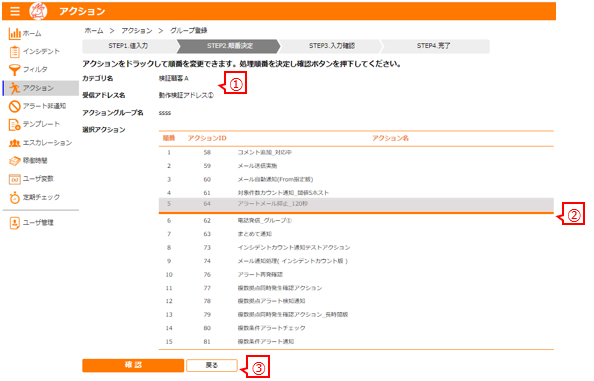
Task: Click the カテゴリ名 value 検証顧客A
Action: pos(174,78)
